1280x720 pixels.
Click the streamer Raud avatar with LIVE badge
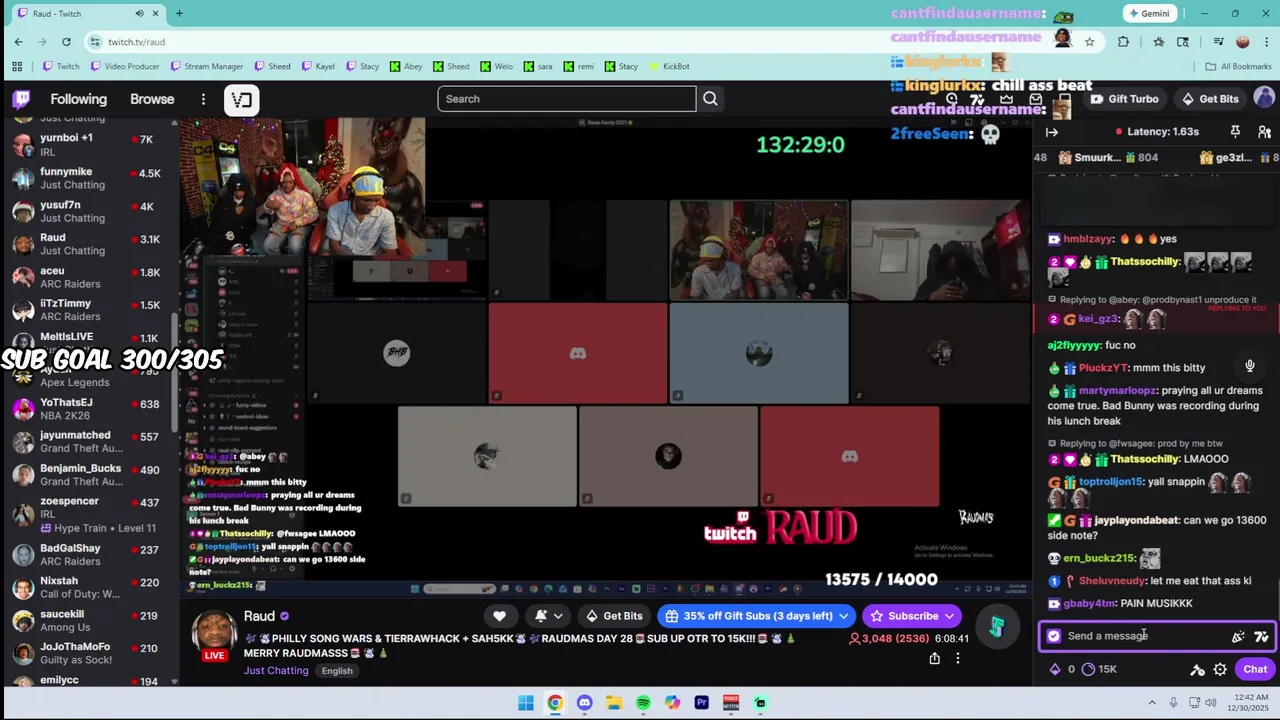[x=214, y=634]
